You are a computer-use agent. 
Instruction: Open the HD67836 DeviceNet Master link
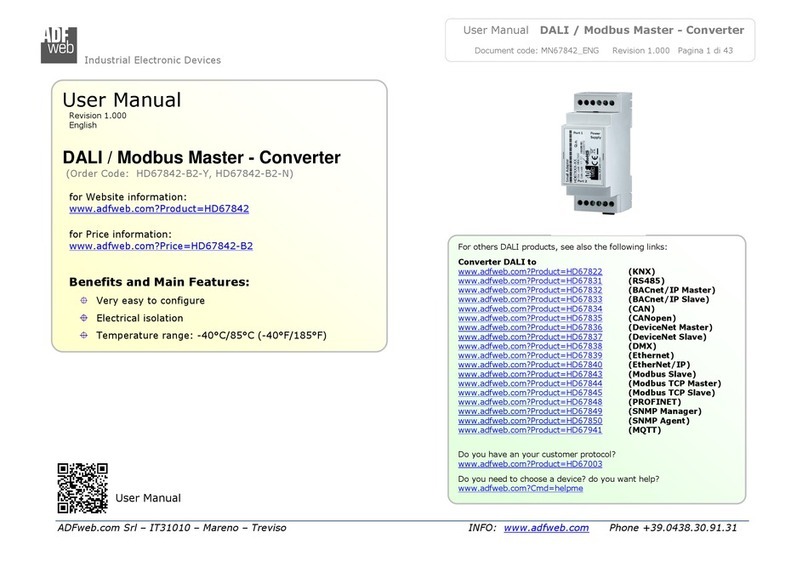(530, 327)
